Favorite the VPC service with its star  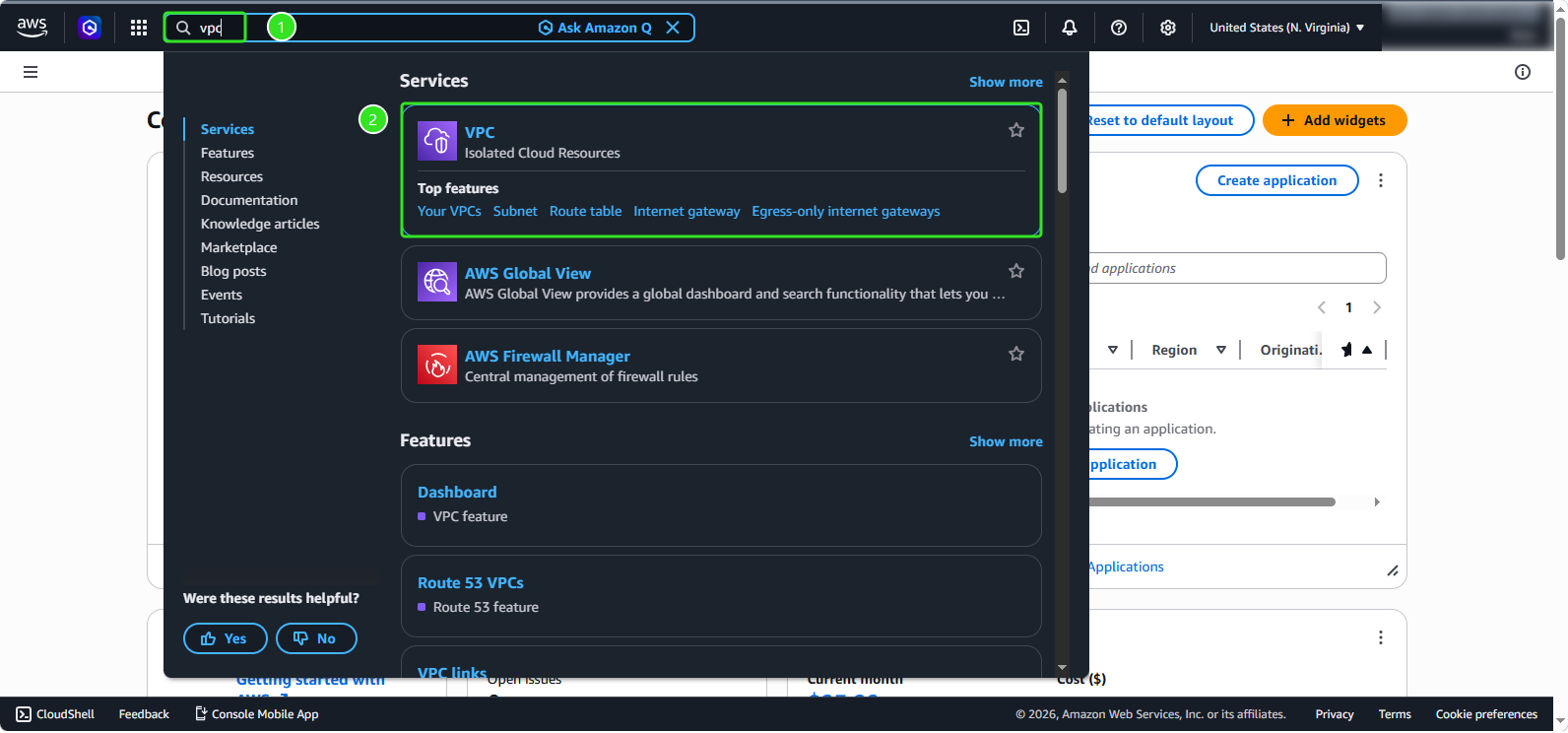pos(1016,130)
